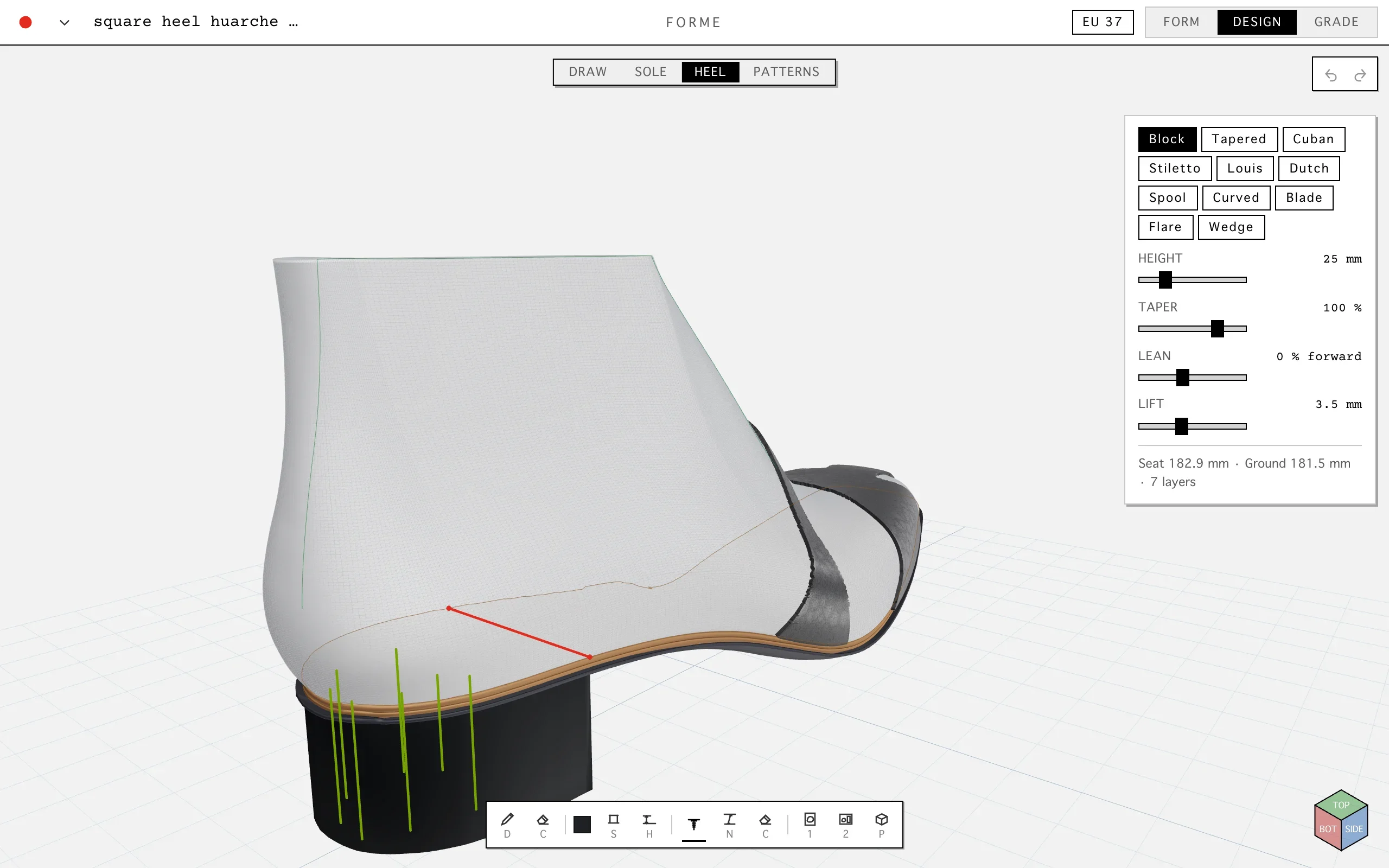Click the redo arrow
The image size is (1389, 868).
(x=1360, y=75)
